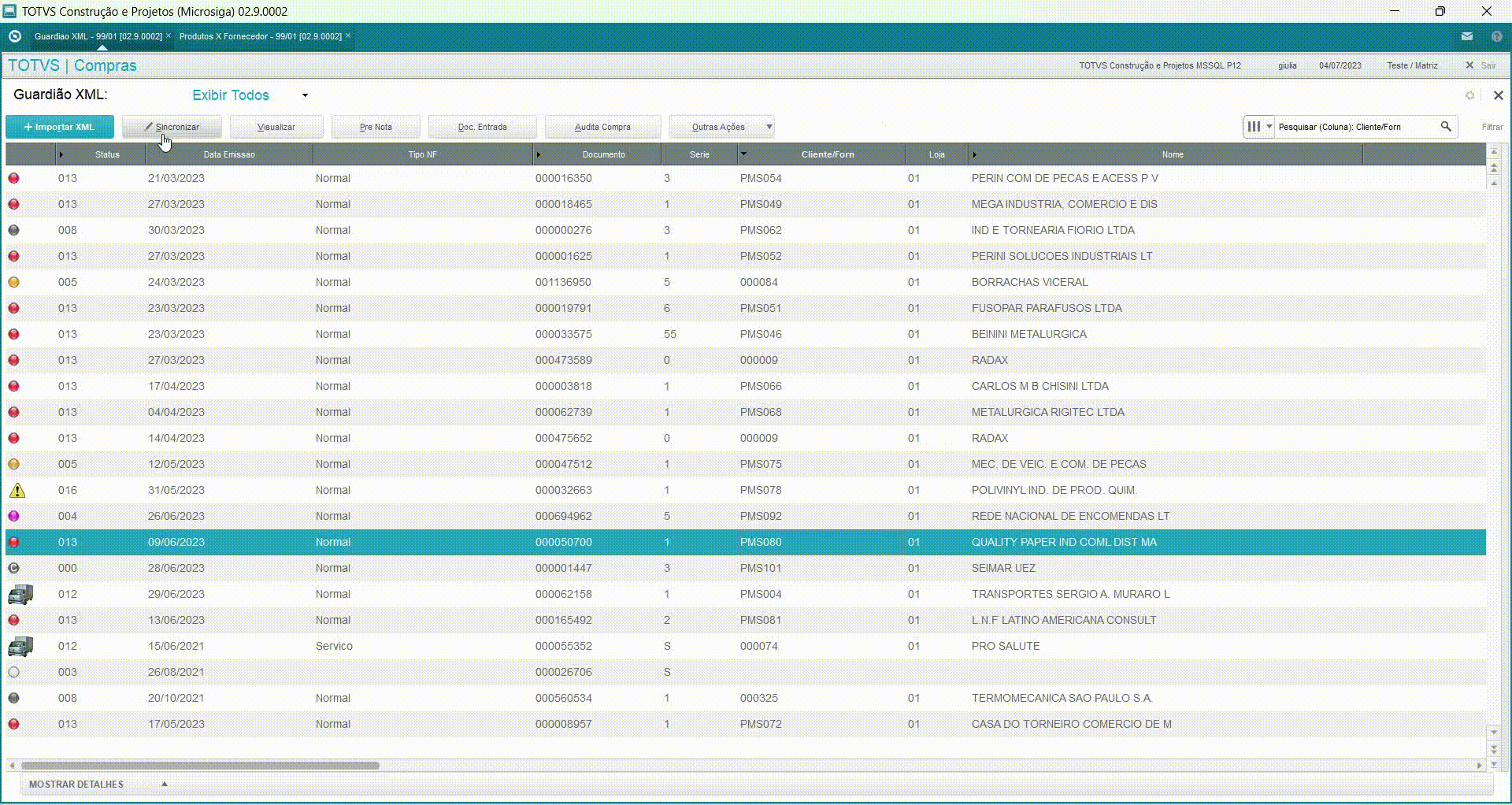1512x805 pixels.
Task: Click the Doc. Entrada button
Action: [x=482, y=127]
